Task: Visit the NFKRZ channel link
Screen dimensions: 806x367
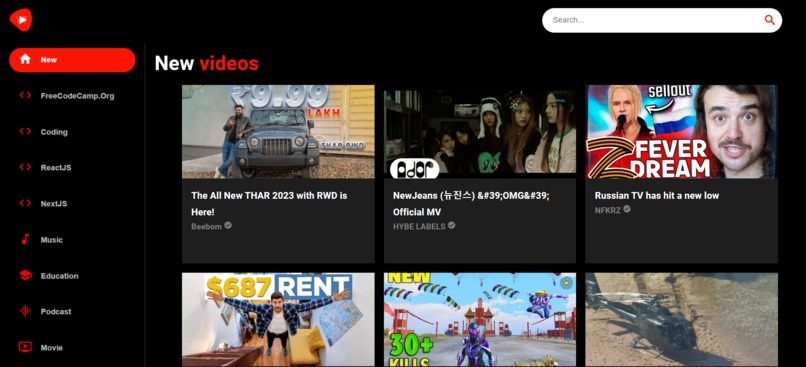Action: point(608,210)
